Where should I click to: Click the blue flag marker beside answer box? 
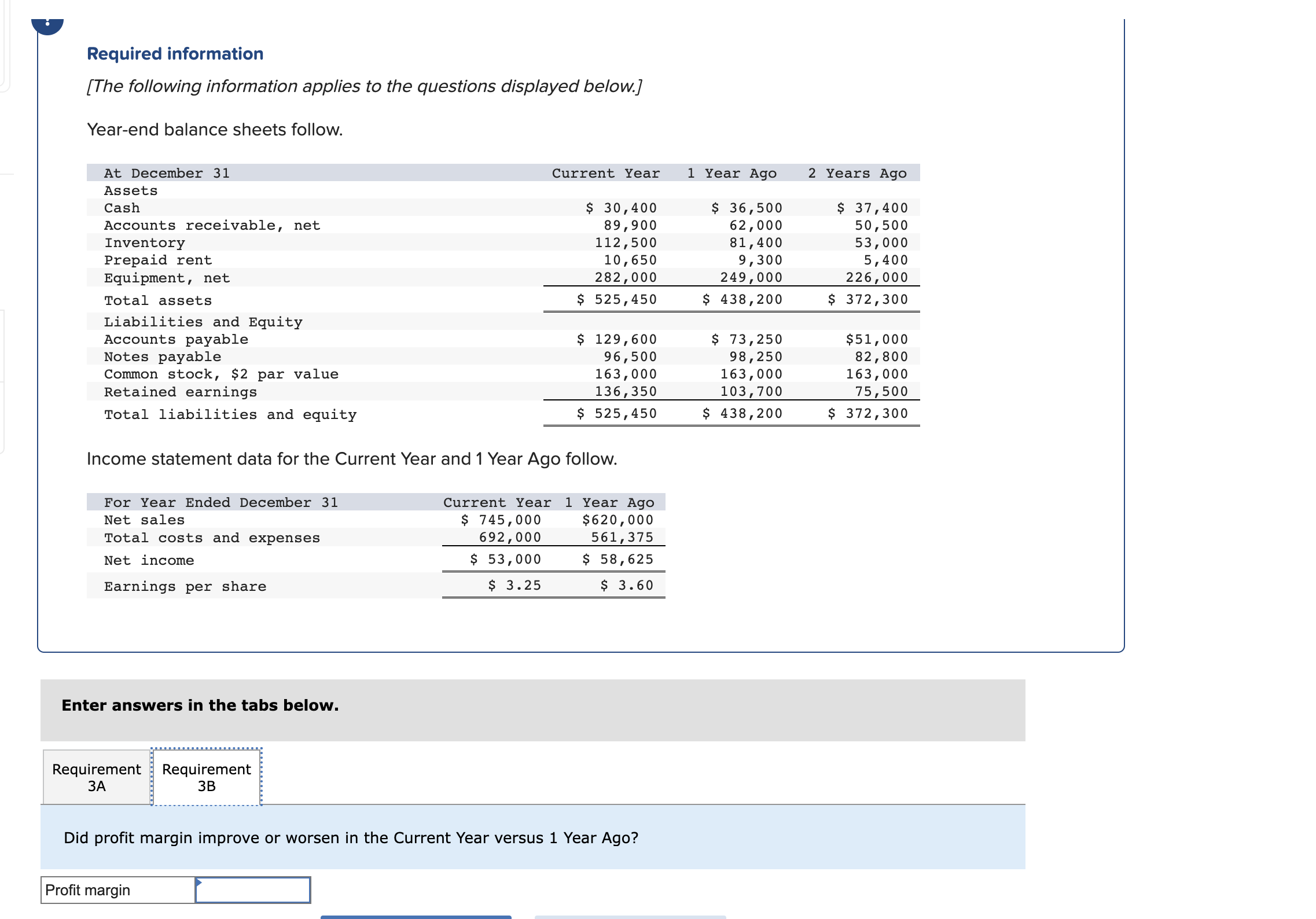coord(200,883)
